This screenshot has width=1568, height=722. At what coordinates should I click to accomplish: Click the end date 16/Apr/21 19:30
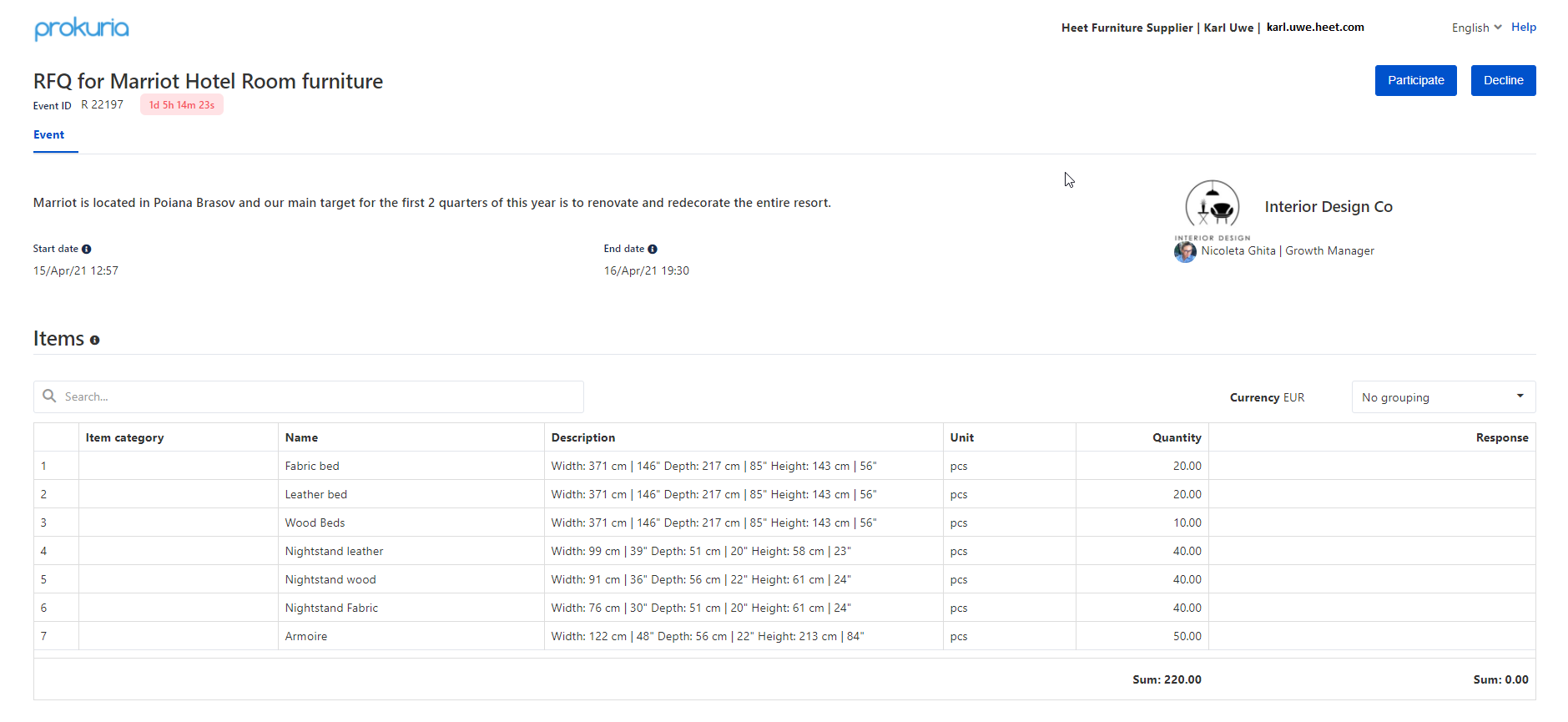[x=647, y=270]
